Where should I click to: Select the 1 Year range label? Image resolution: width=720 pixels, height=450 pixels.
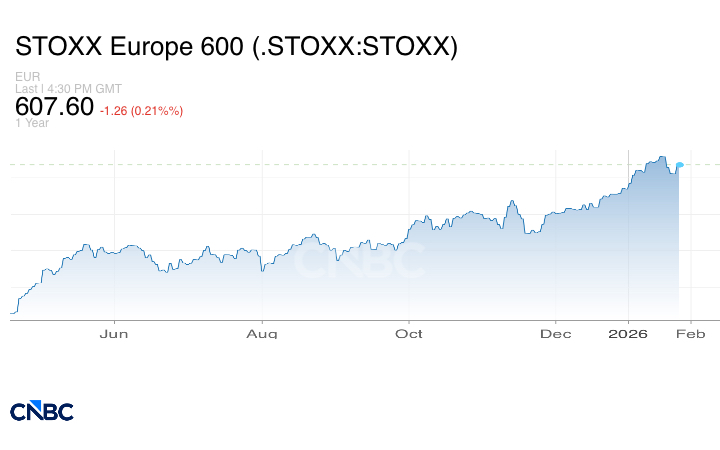tap(32, 124)
